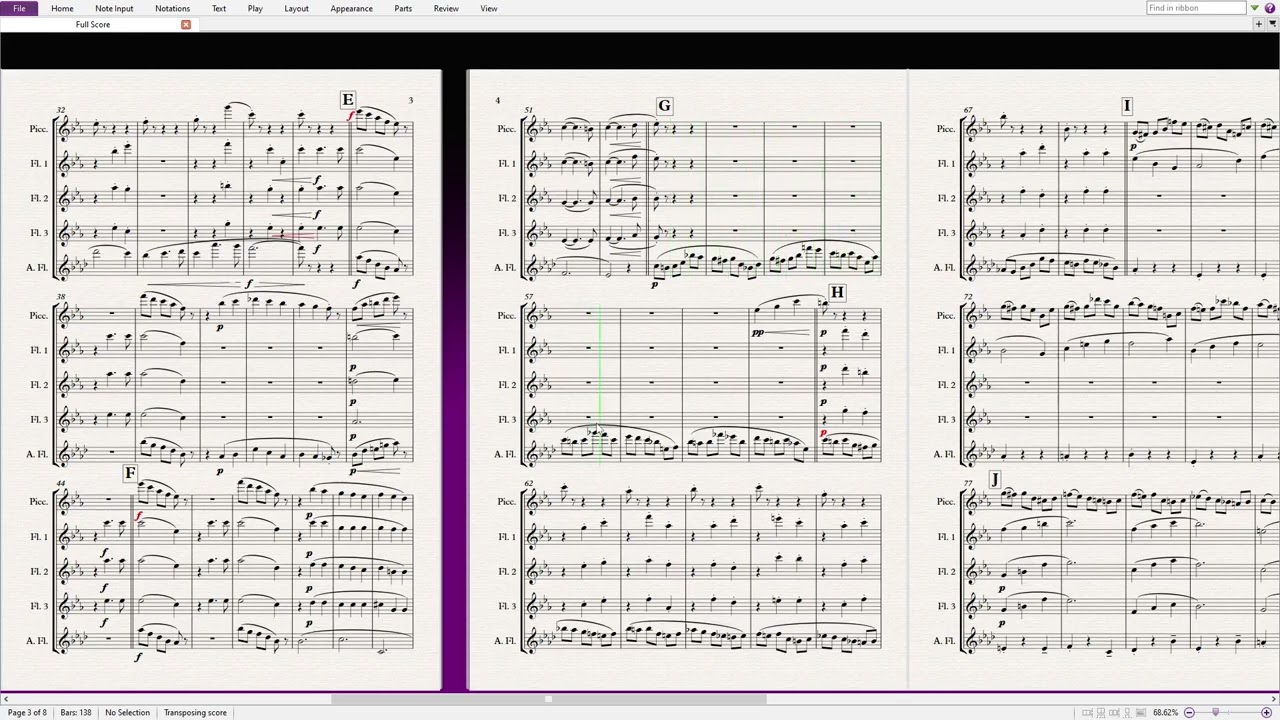Click the Find in ribbon search box
The width and height of the screenshot is (1280, 720).
point(1196,8)
